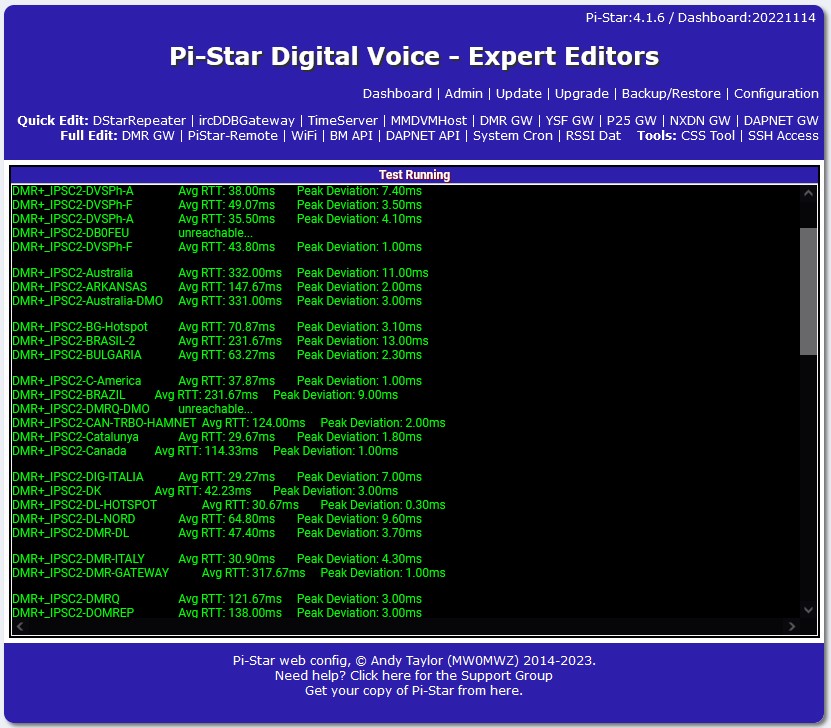Open TimeServer quick editor
The height and width of the screenshot is (728, 831).
342,121
